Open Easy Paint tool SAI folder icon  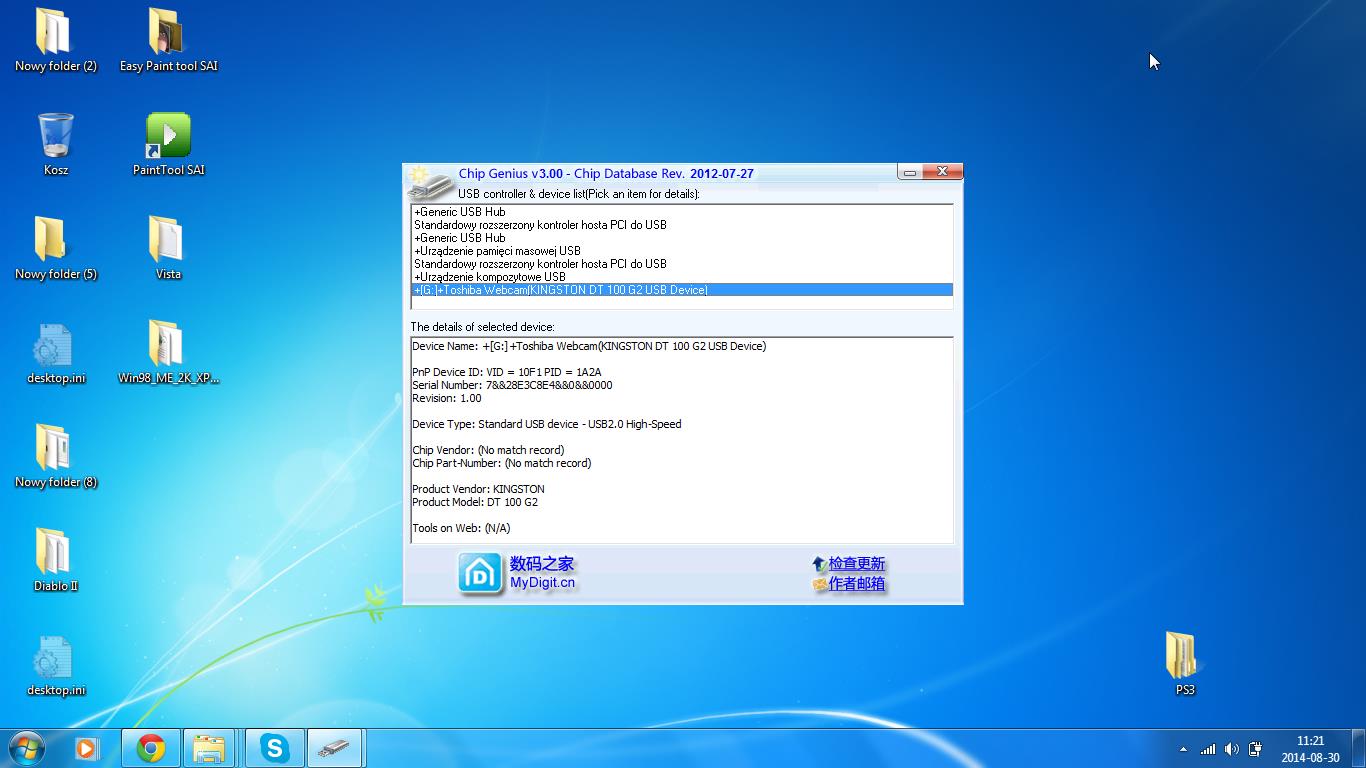coord(168,41)
